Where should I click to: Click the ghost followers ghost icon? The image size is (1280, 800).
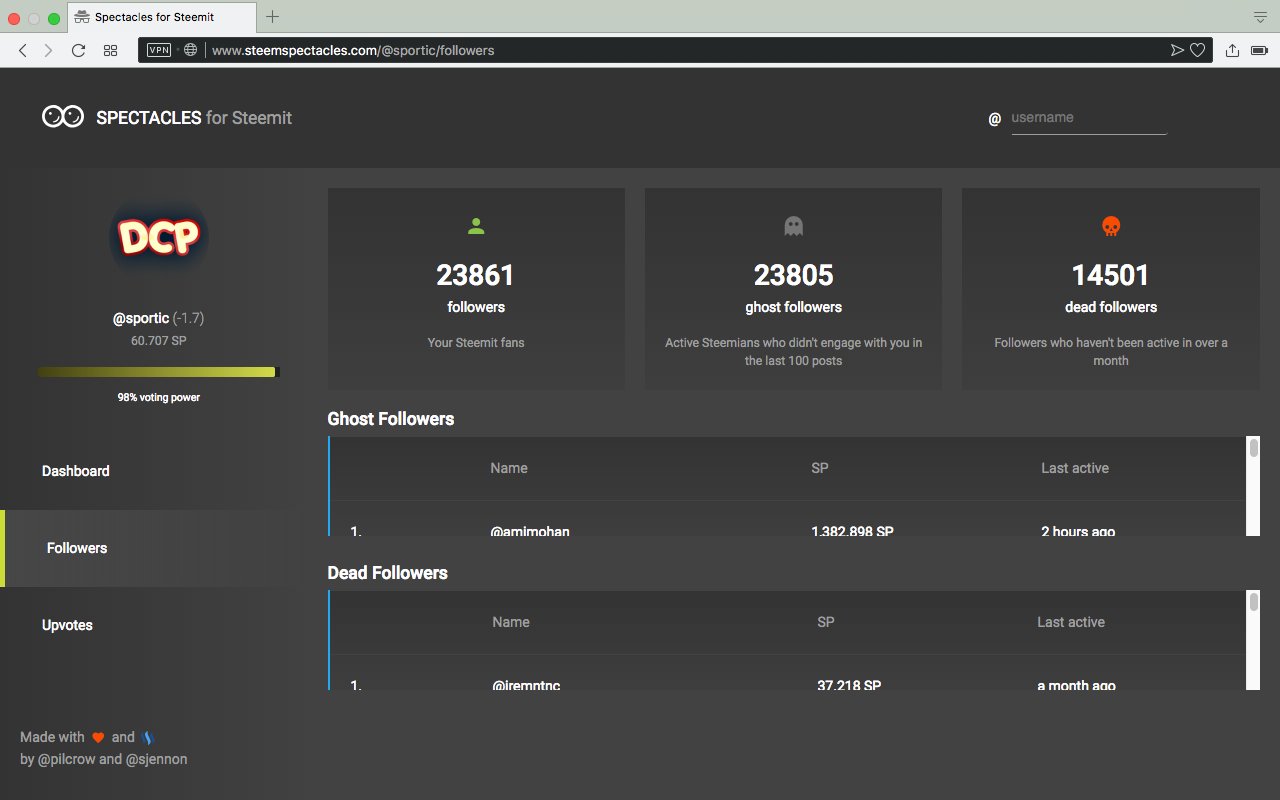click(793, 227)
